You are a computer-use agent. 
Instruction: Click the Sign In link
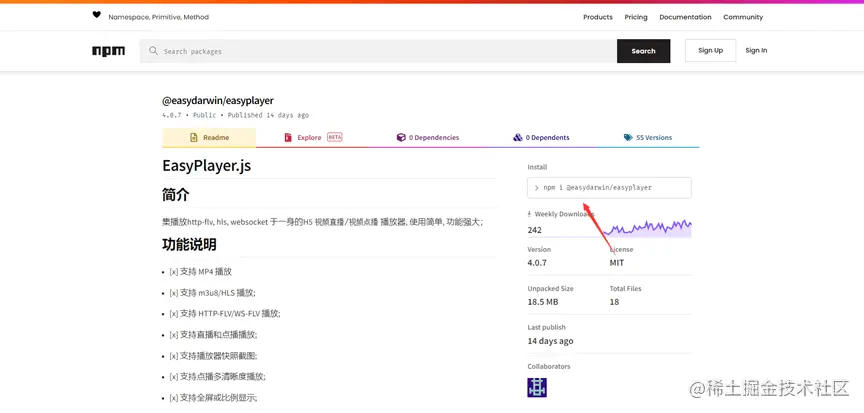756,51
